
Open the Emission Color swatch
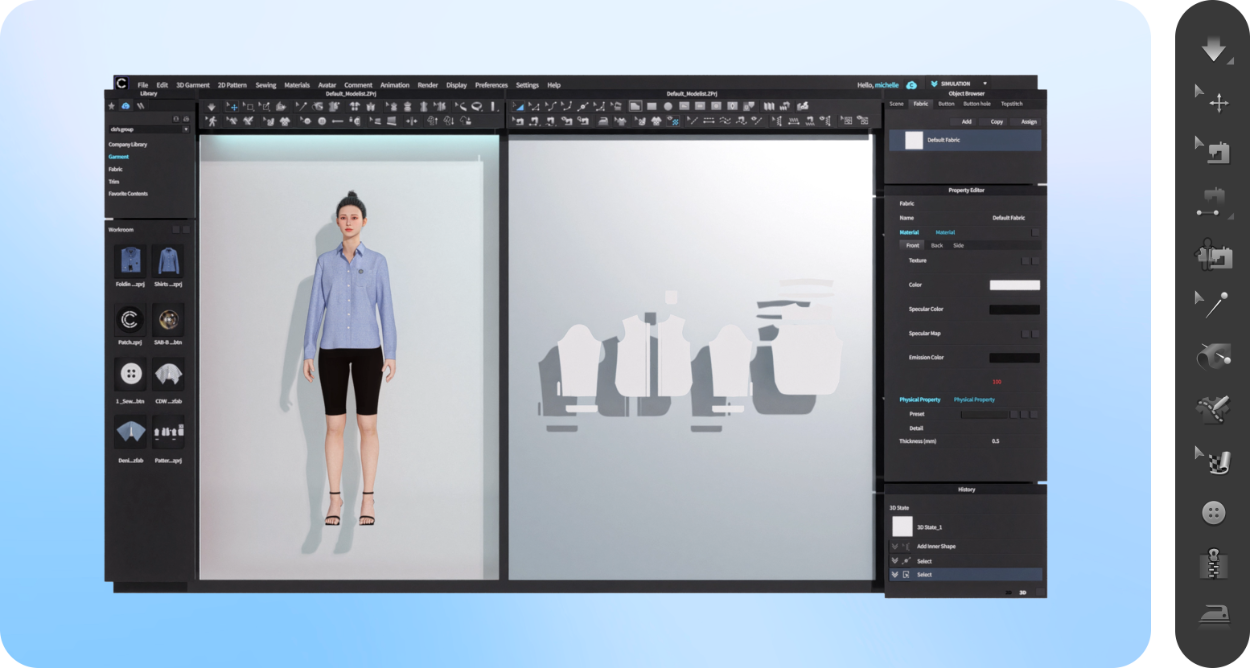point(1015,358)
